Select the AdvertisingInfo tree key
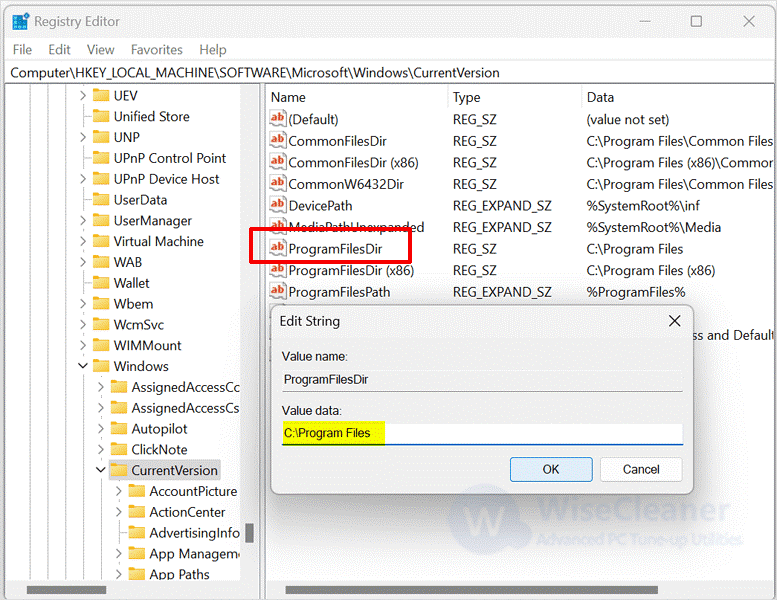This screenshot has height=600, width=777. pyautogui.click(x=194, y=533)
